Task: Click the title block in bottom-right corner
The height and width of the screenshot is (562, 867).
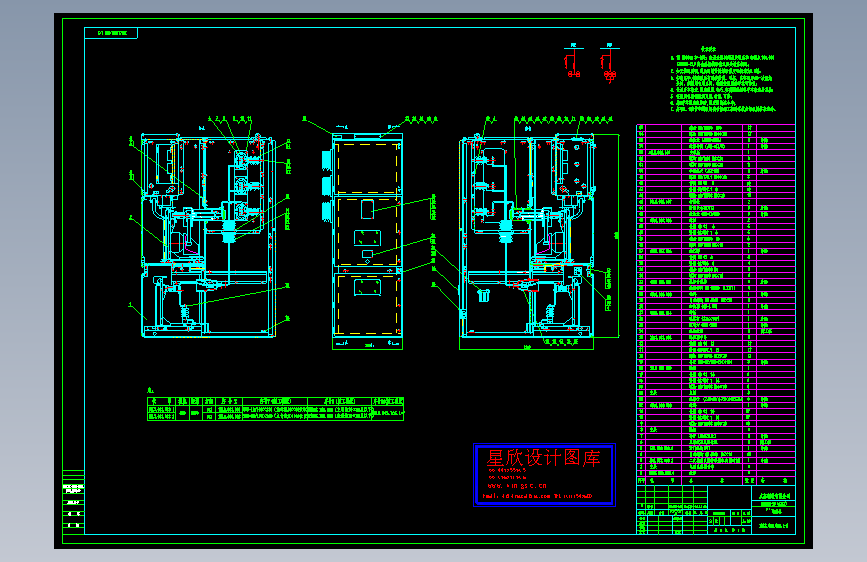Action: point(716,509)
